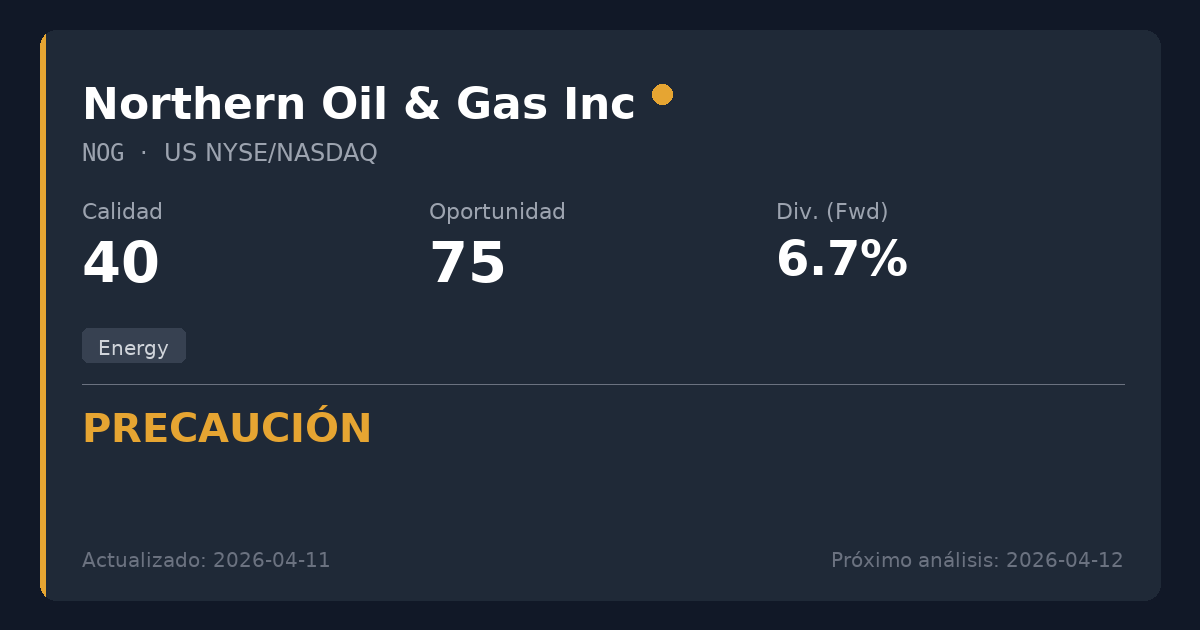
Task: Click the ampersand in company name
Action: point(420,105)
